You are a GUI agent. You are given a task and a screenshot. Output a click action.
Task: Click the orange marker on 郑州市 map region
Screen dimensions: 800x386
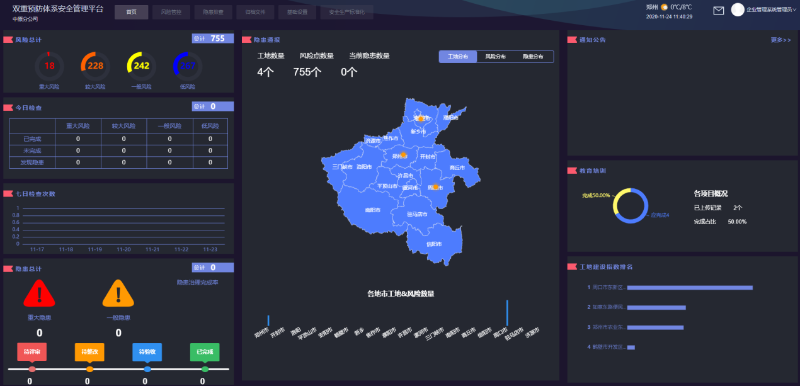[403, 155]
